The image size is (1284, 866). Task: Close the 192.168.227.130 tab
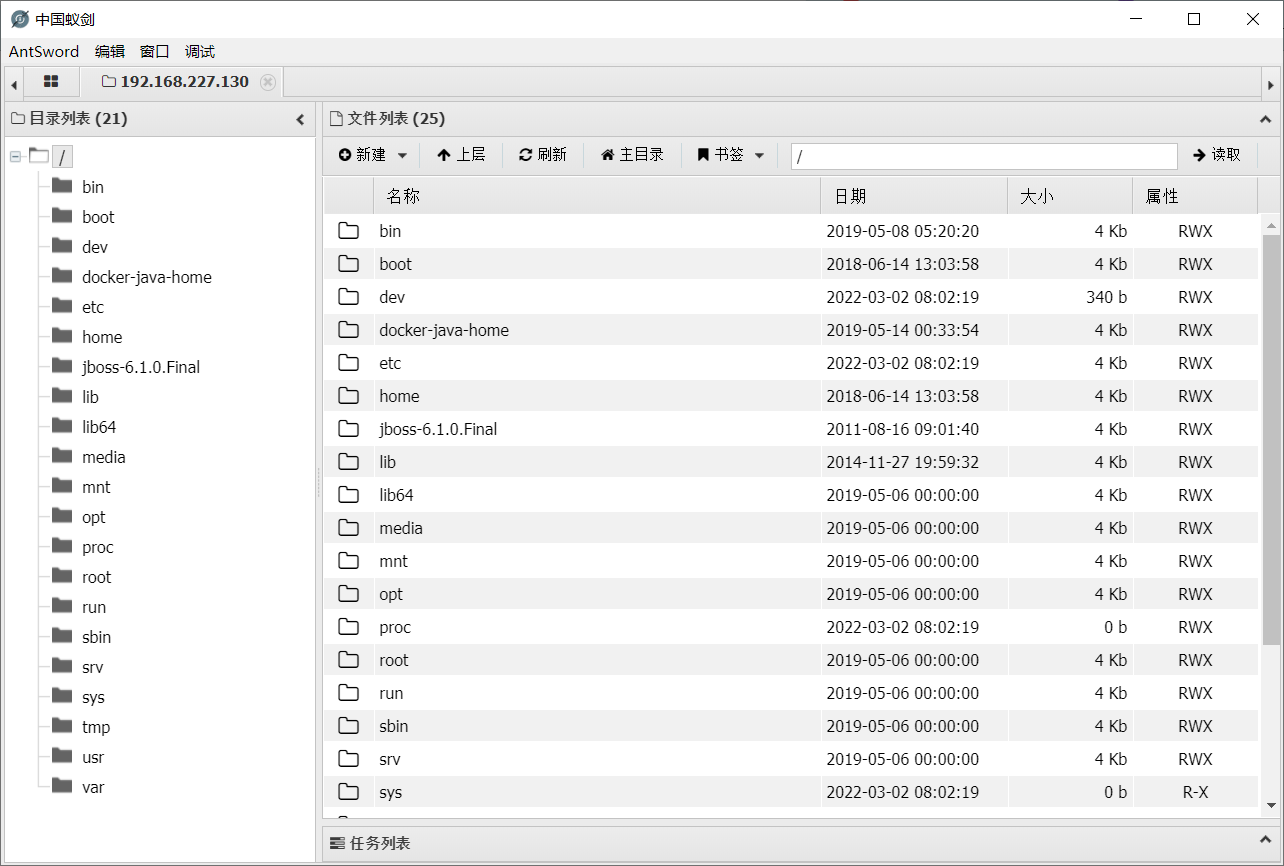click(268, 82)
